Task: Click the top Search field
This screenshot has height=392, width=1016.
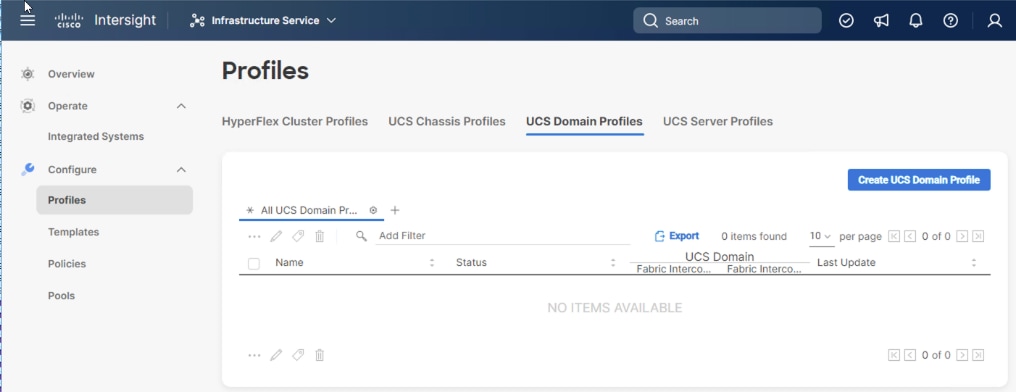Action: pyautogui.click(x=727, y=21)
